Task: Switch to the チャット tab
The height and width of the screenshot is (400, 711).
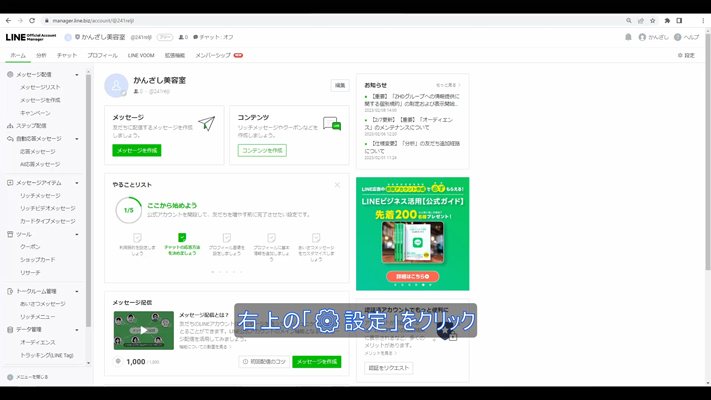Action: (67, 55)
